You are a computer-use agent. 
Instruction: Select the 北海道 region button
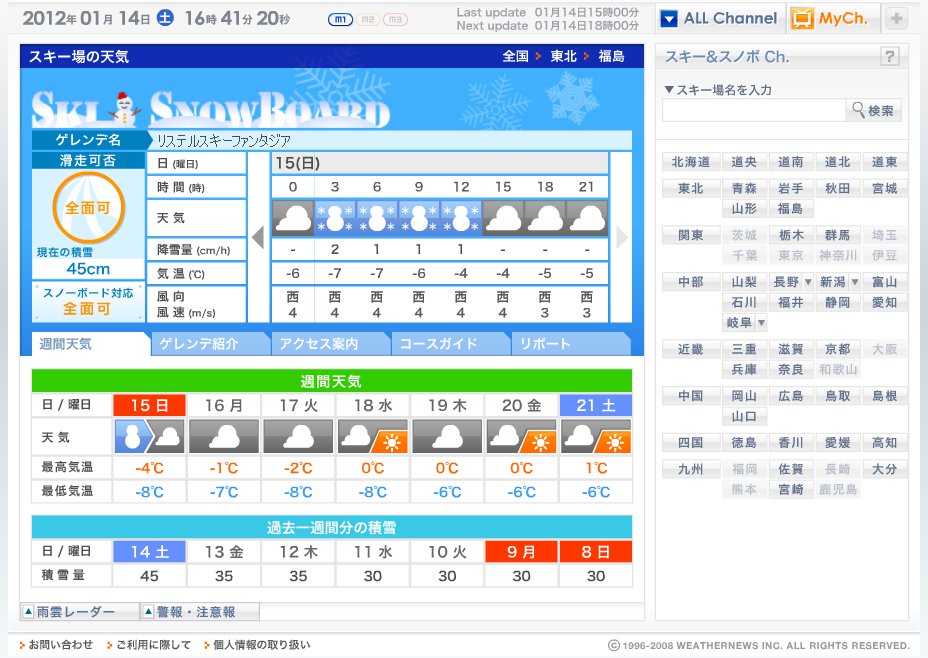coord(690,162)
